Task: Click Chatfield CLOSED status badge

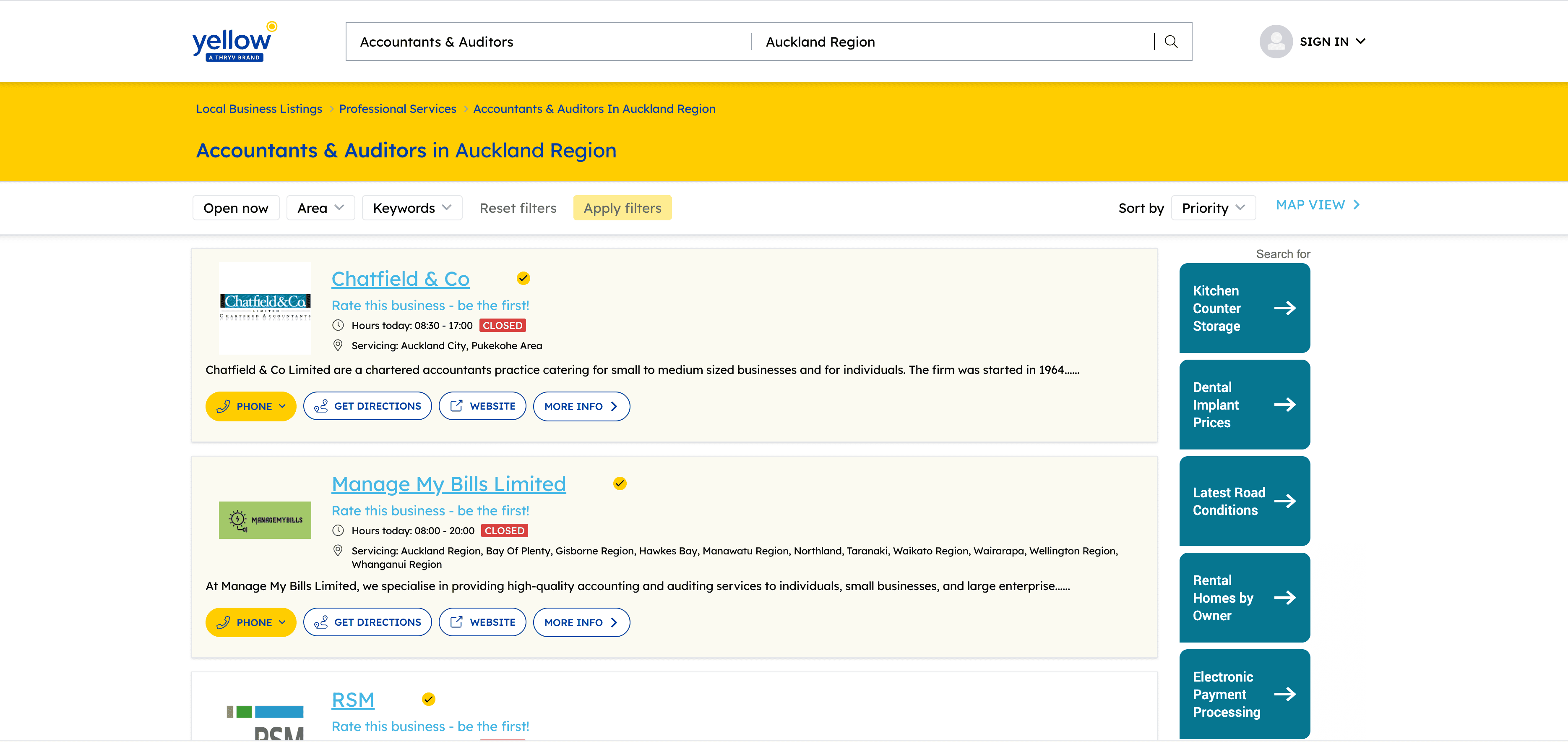Action: coord(502,325)
